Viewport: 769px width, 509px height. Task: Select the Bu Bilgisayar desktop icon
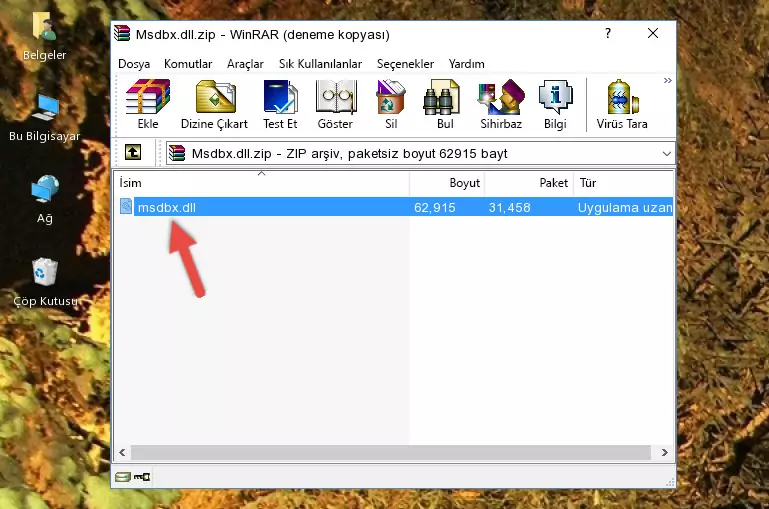coord(44,118)
